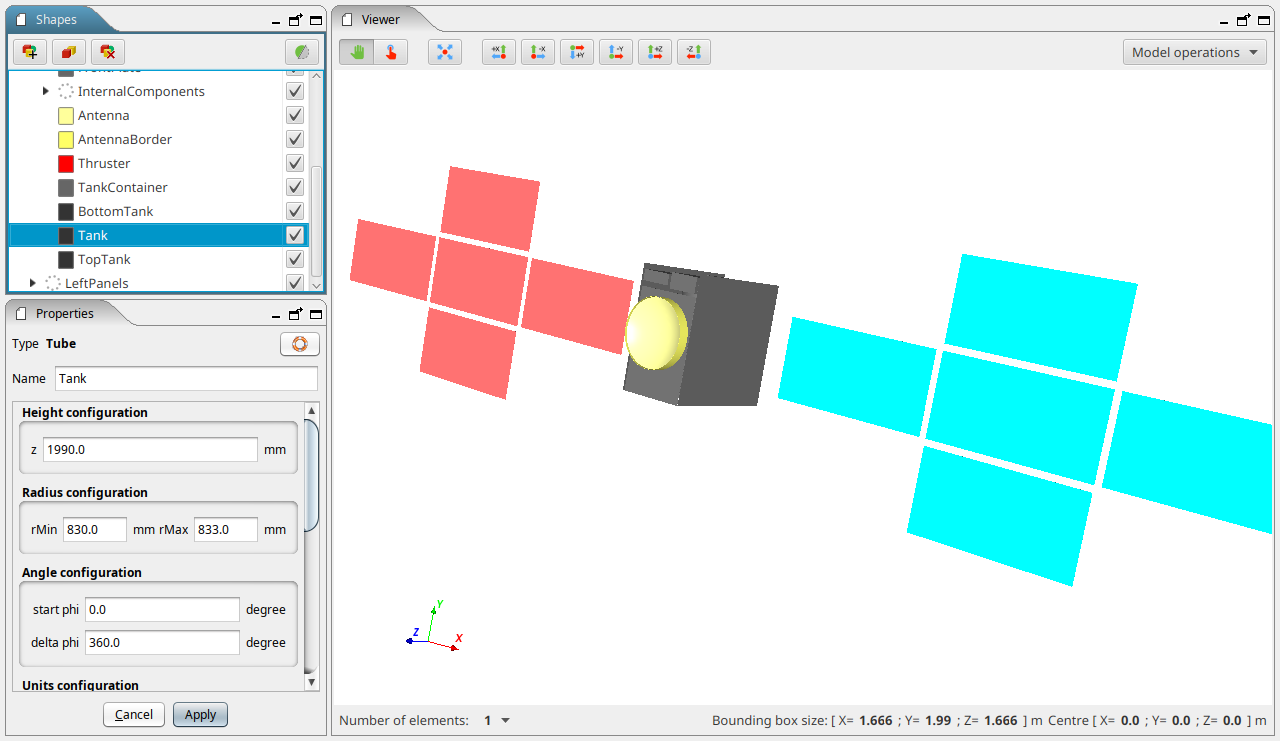Click the reload icon next to Type Tube

pyautogui.click(x=299, y=343)
